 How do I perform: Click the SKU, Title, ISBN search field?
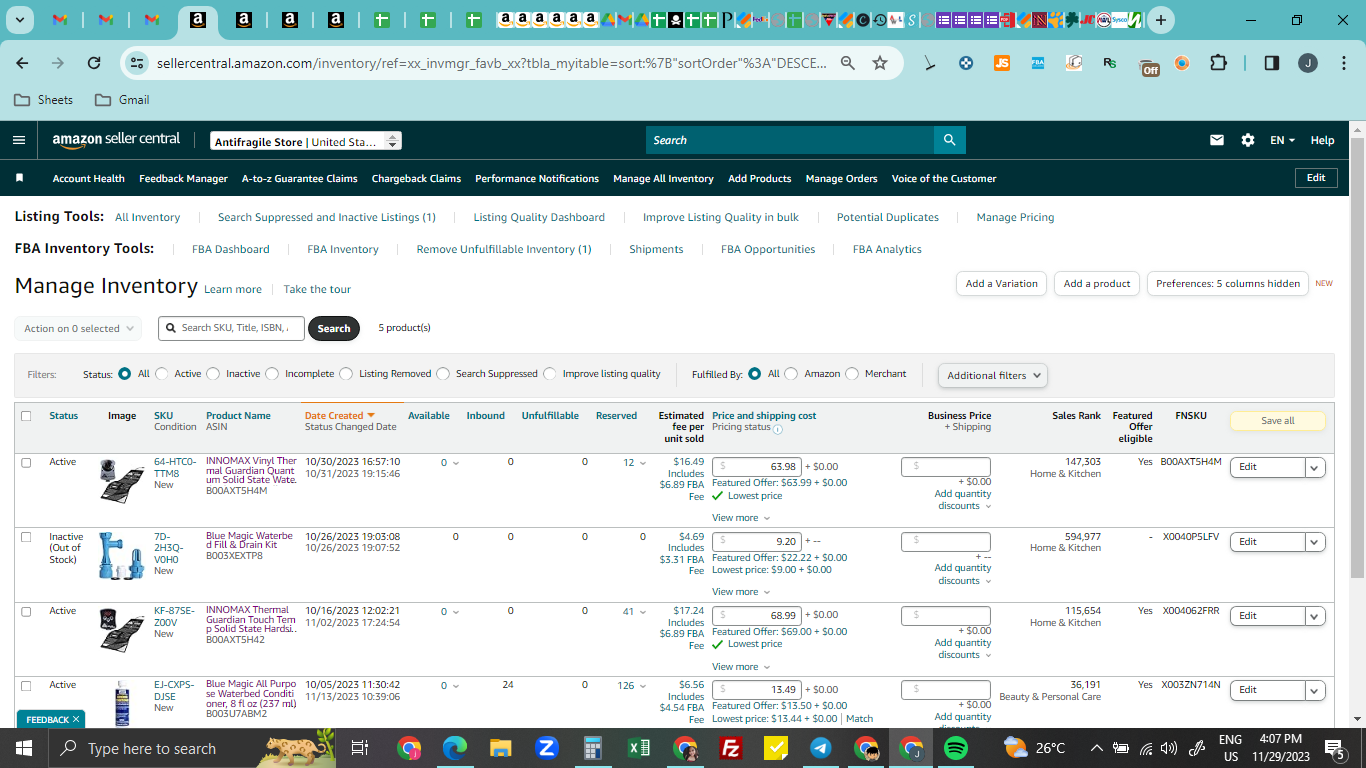click(x=231, y=328)
